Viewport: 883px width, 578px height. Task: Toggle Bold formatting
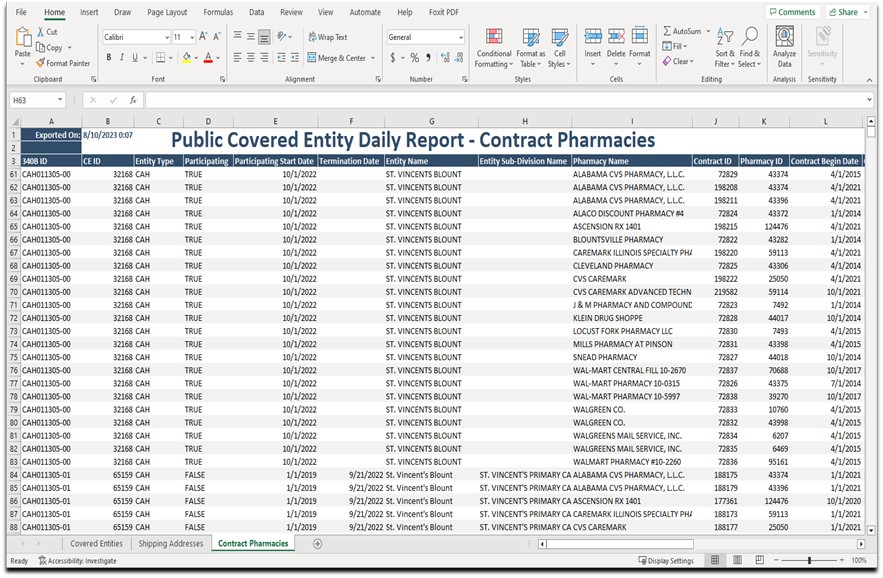click(x=108, y=57)
